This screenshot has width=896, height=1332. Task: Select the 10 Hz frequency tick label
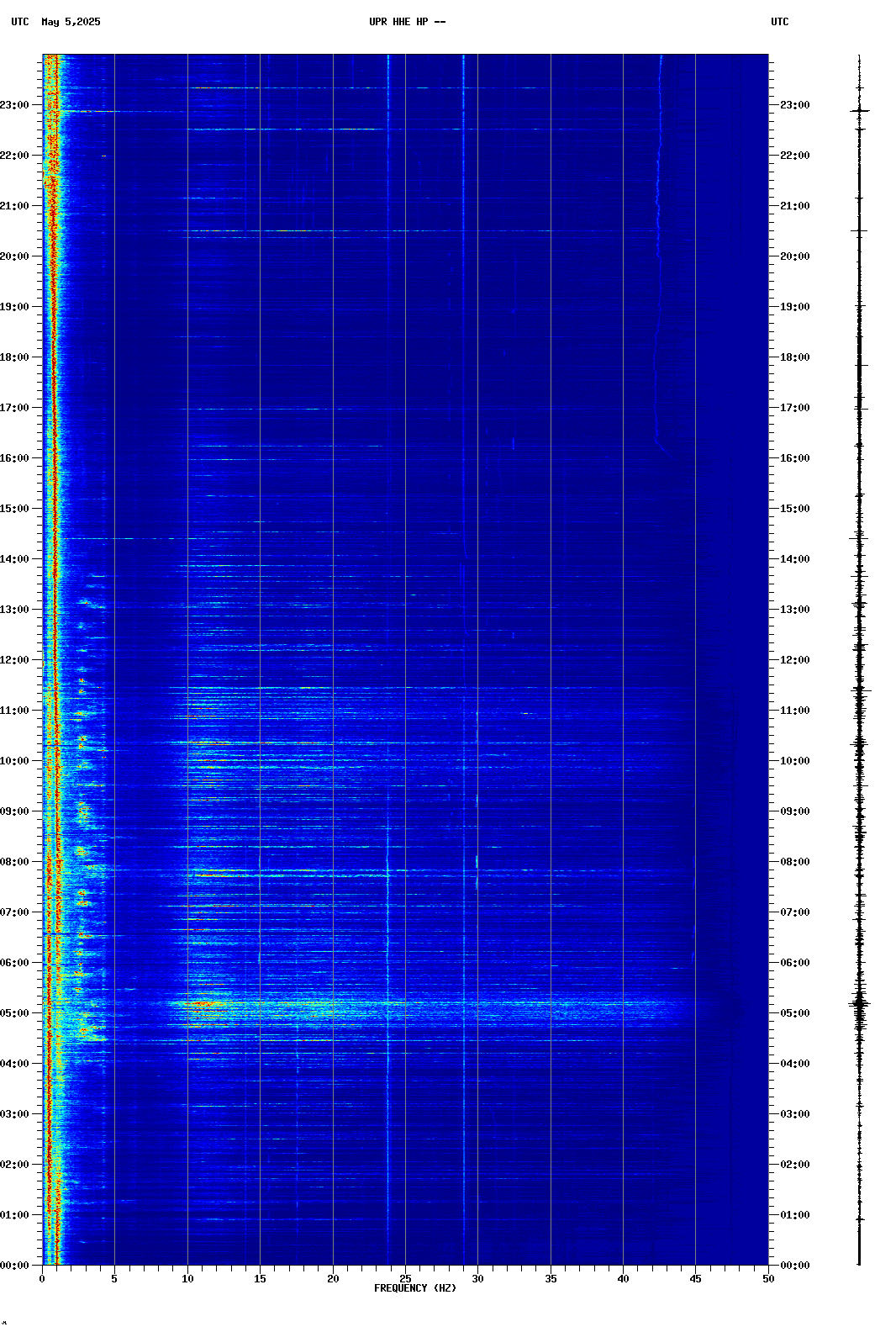[x=187, y=1279]
